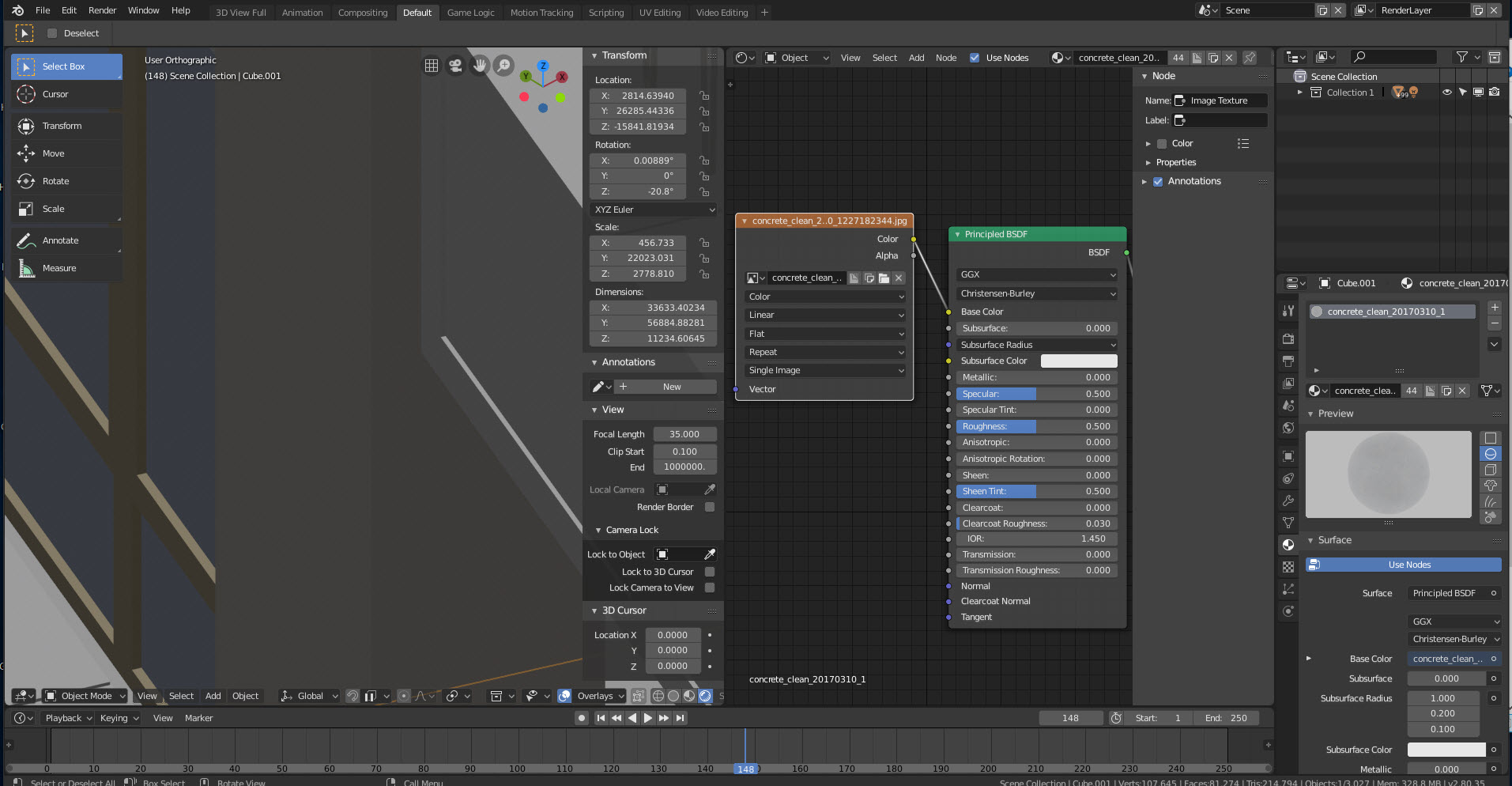Open the World properties tab
This screenshot has height=786, width=1512.
click(1288, 428)
